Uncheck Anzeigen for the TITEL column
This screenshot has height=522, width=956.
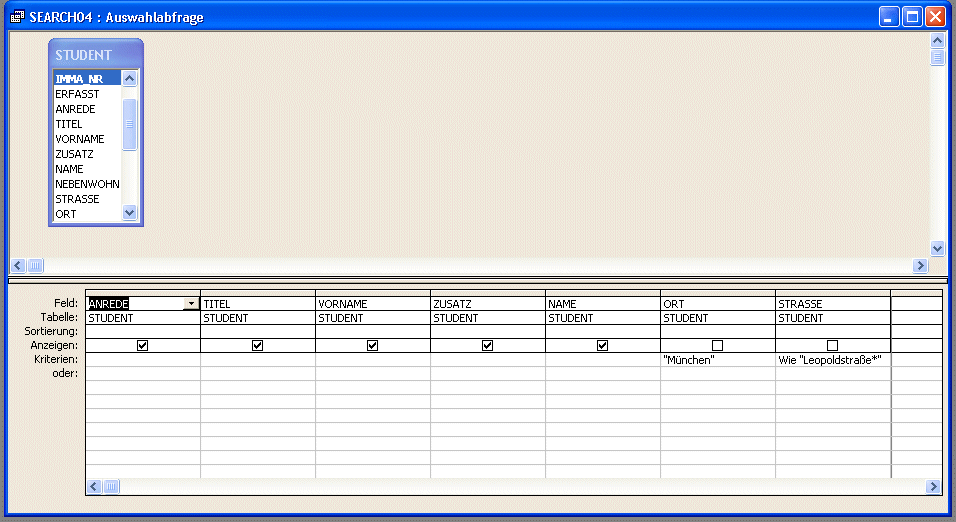click(257, 345)
